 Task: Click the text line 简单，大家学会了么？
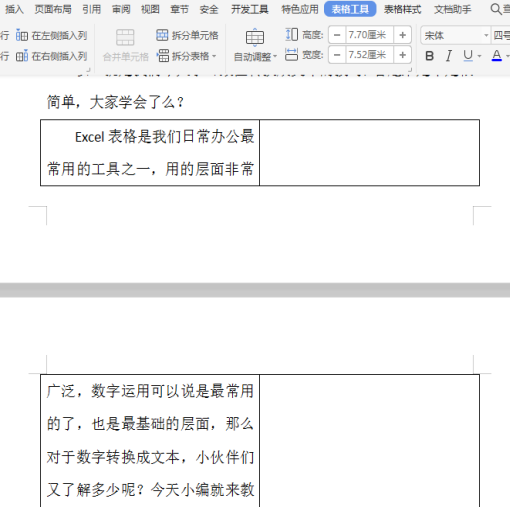point(115,102)
